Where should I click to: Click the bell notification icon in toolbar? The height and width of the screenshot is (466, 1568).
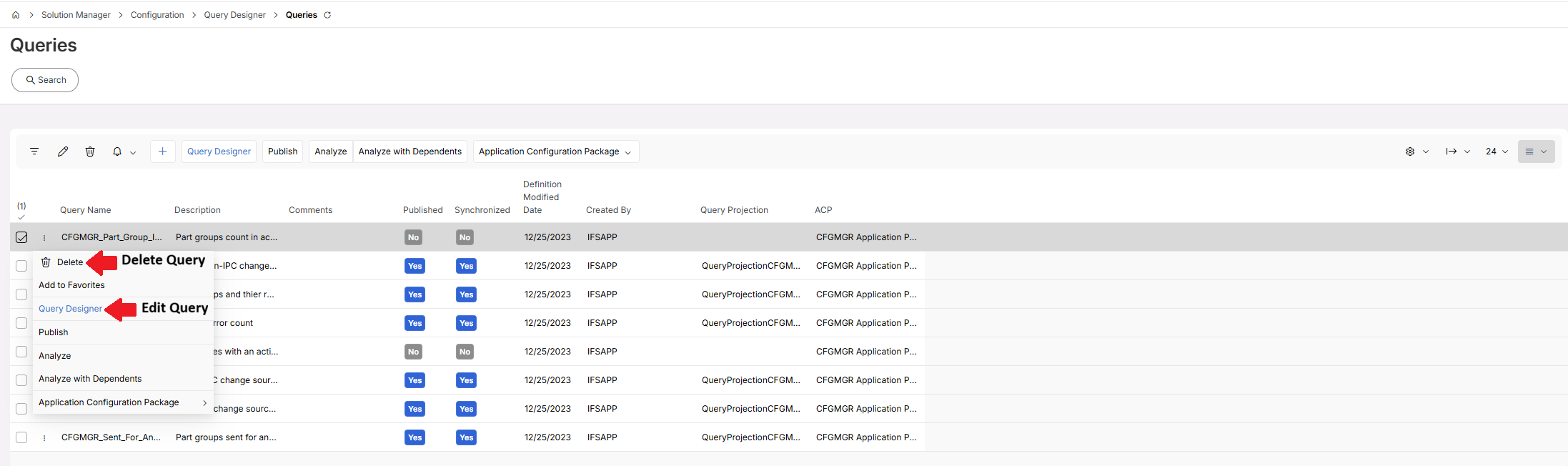[x=117, y=152]
